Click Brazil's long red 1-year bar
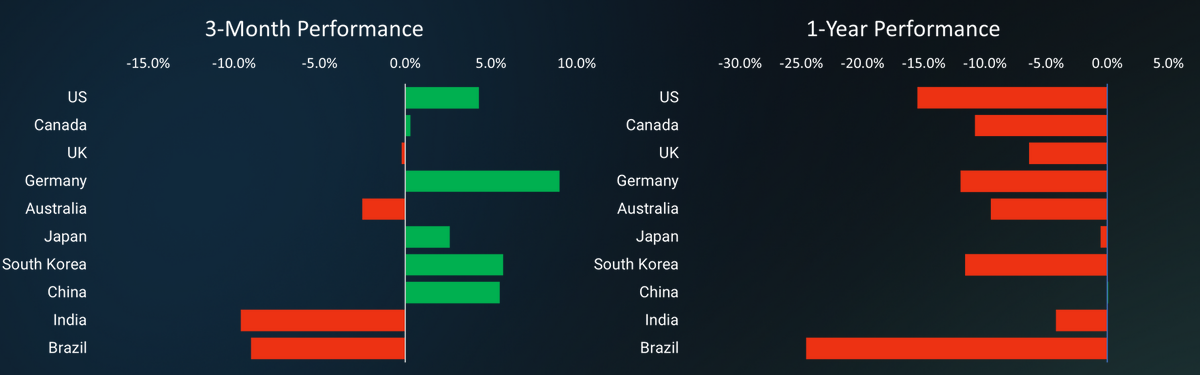The width and height of the screenshot is (1200, 375). (x=957, y=348)
